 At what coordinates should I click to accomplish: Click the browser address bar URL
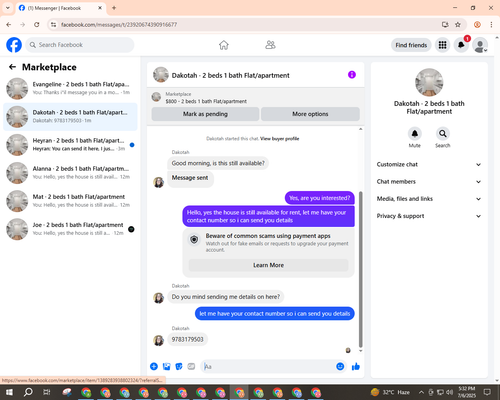tap(119, 25)
